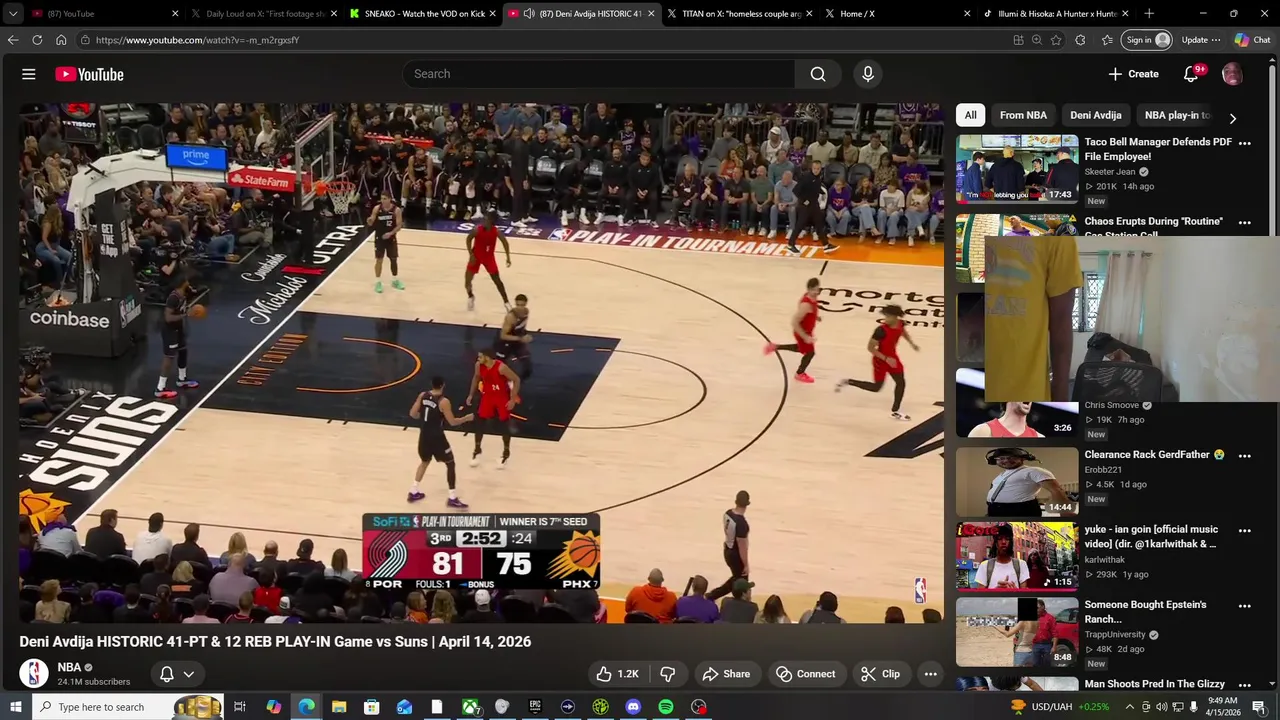Switch to SNEAKO Kick browser tab
This screenshot has width=1280, height=720.
[424, 14]
